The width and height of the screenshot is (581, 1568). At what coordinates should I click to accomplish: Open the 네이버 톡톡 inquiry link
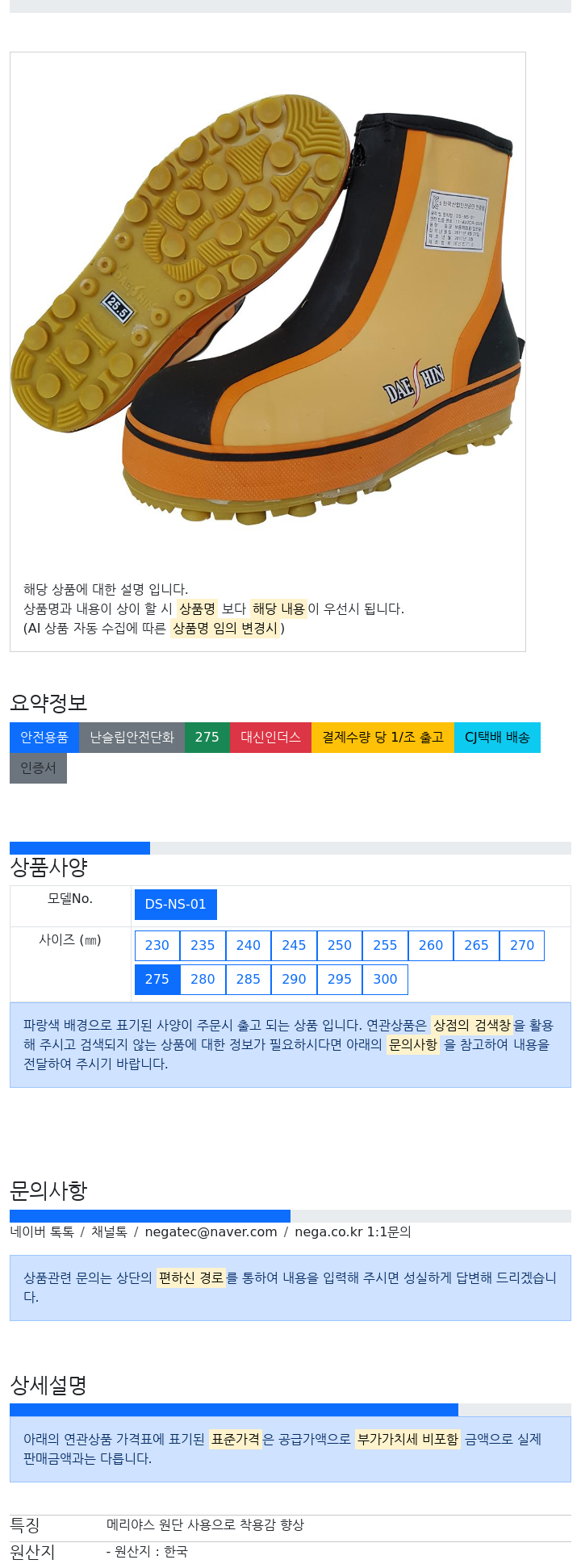click(42, 1232)
